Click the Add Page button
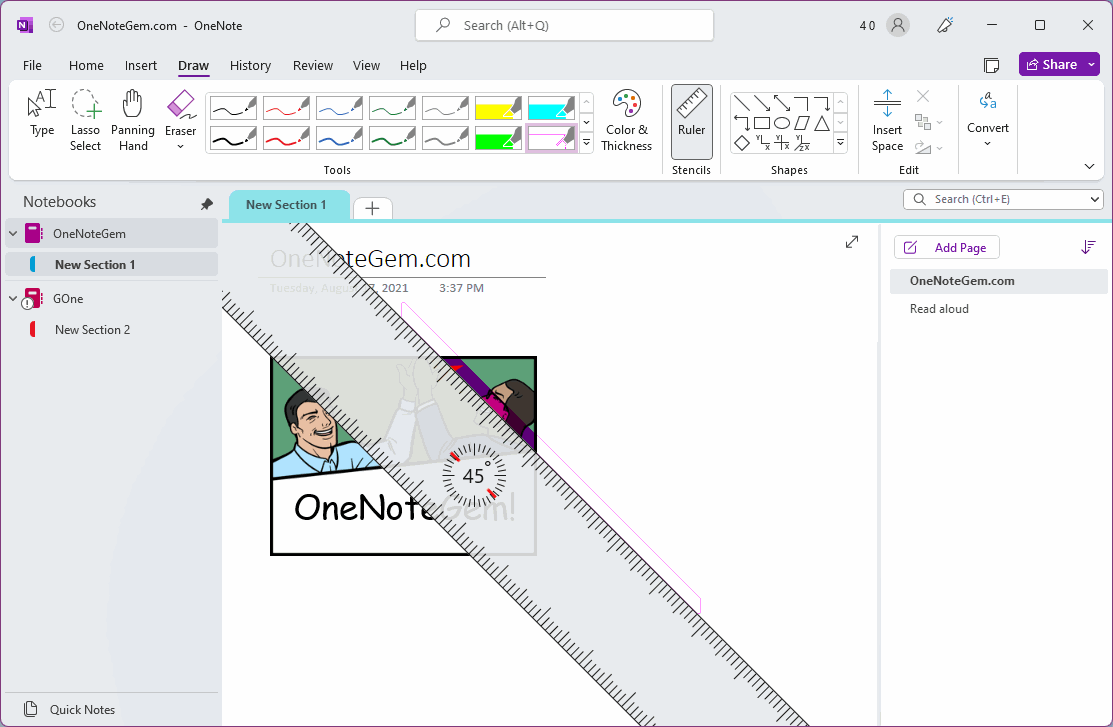Viewport: 1113px width, 727px height. (947, 248)
